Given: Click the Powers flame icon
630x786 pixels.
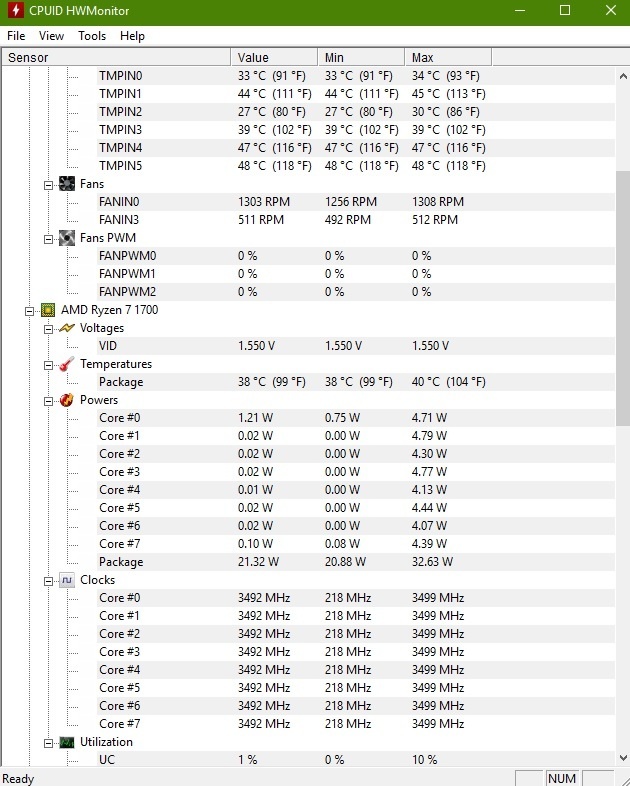Looking at the screenshot, I should pos(67,400).
